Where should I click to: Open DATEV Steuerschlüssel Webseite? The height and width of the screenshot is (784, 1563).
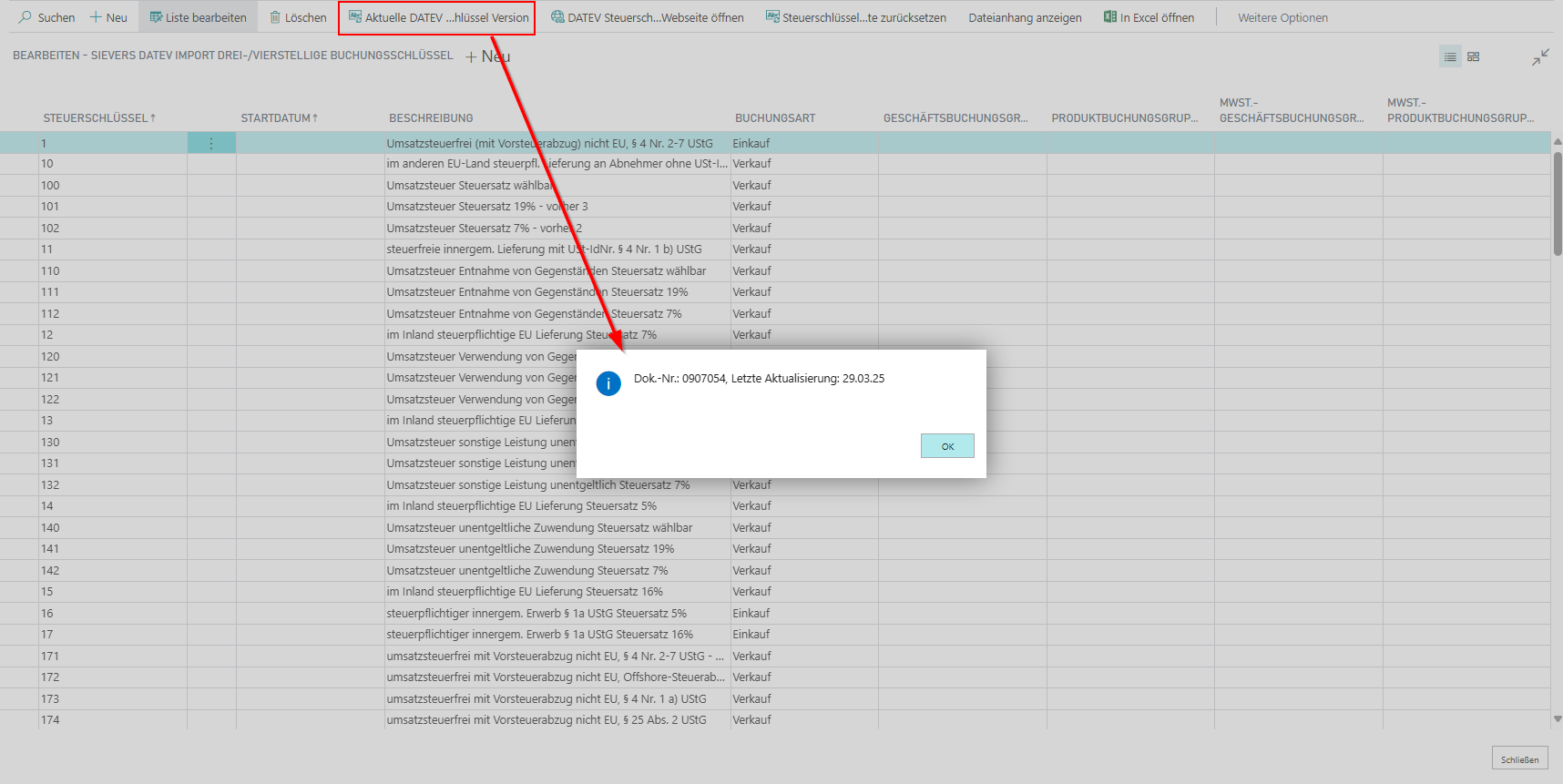pos(647,17)
